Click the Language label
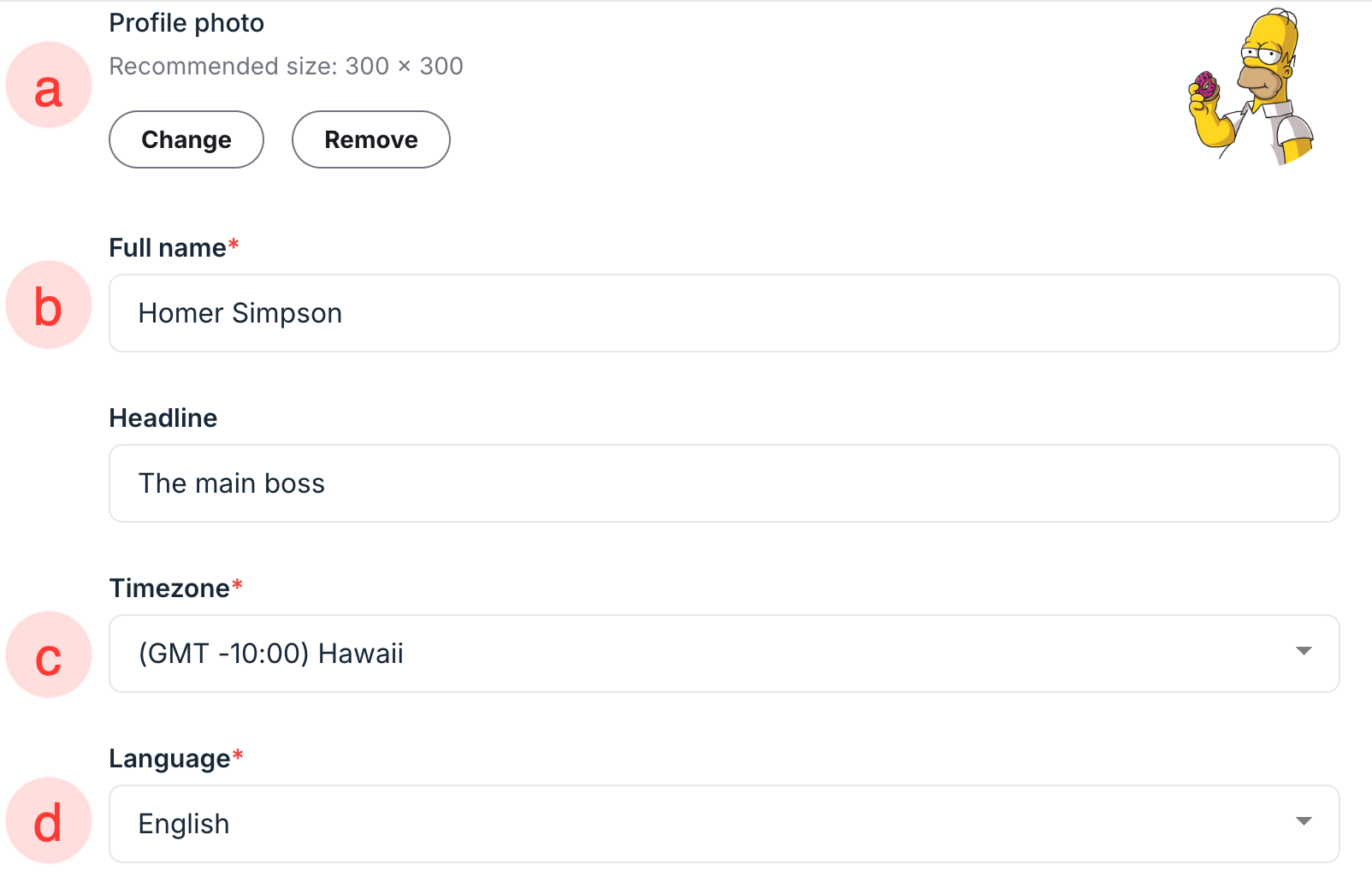 click(169, 759)
